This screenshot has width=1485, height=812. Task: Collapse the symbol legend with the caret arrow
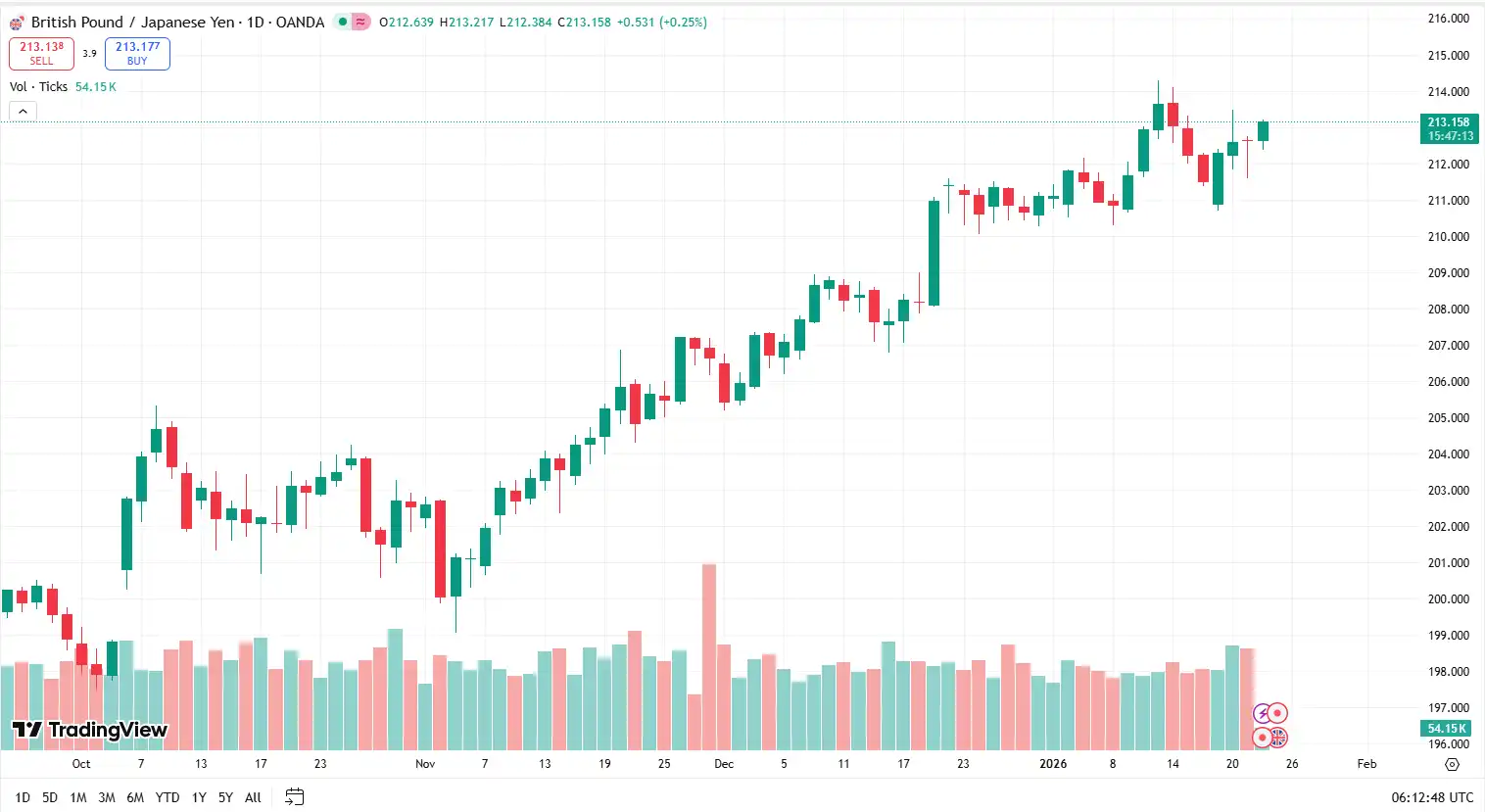23,111
